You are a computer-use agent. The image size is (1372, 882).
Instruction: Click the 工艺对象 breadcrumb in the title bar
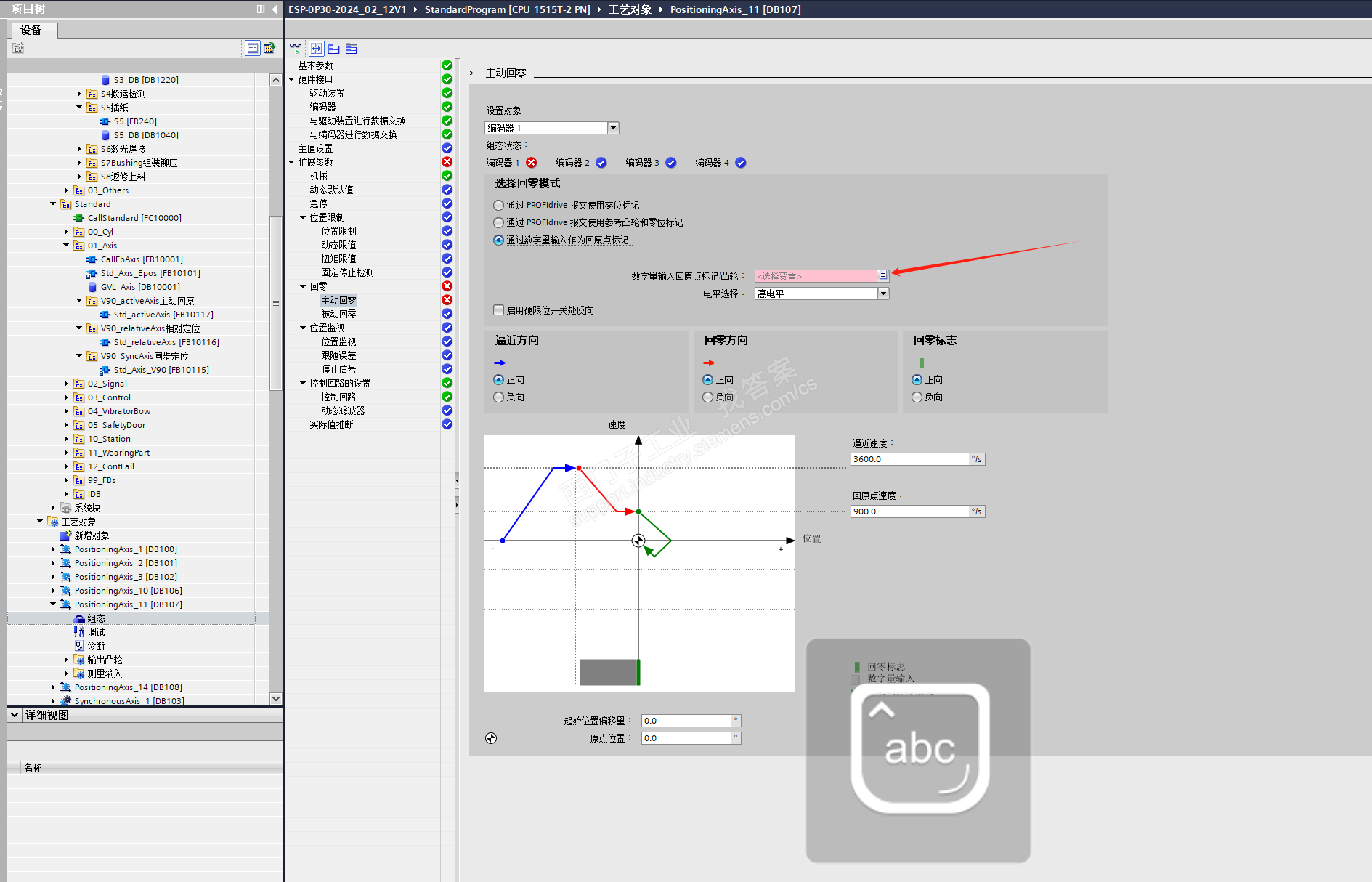630,9
